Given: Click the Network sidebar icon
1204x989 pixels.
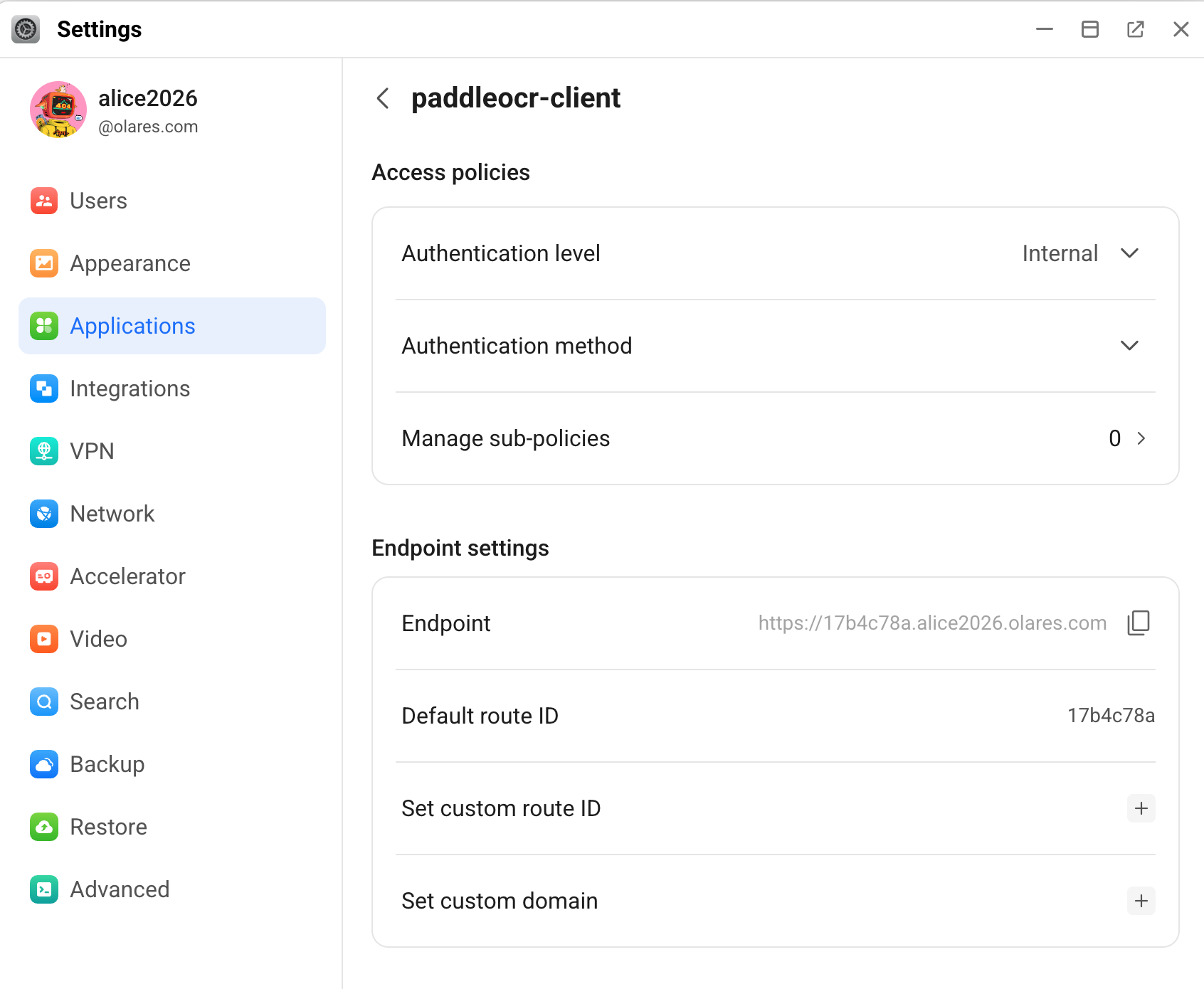Looking at the screenshot, I should point(44,514).
